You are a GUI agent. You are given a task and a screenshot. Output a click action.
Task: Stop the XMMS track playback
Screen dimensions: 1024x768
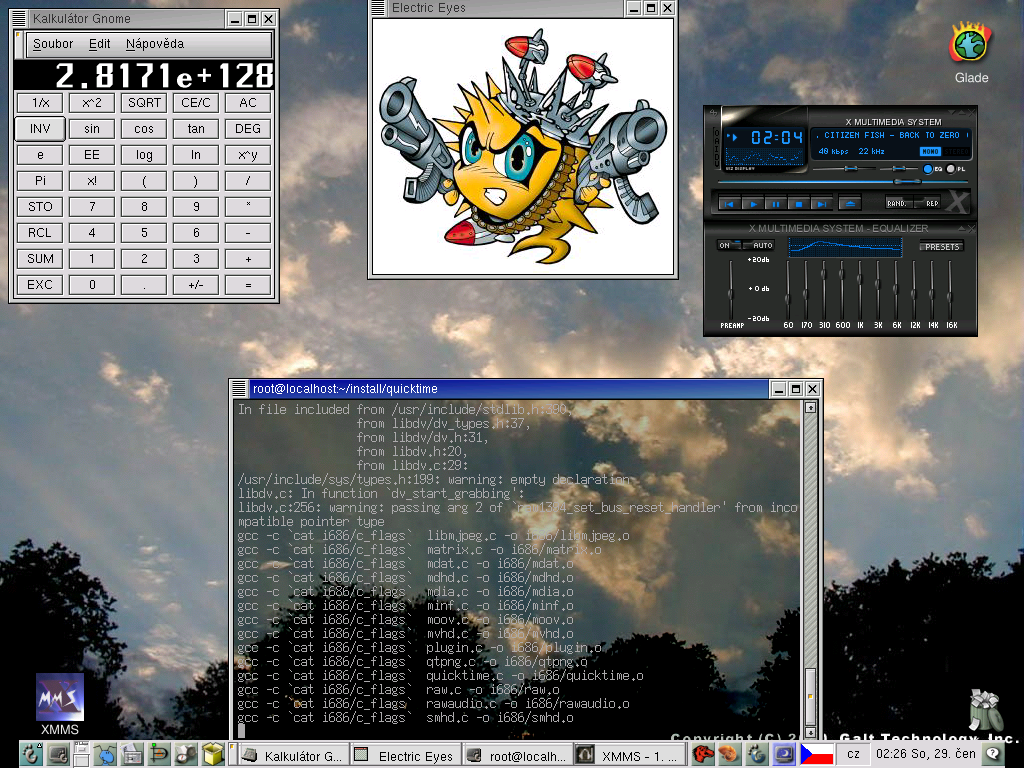click(798, 204)
